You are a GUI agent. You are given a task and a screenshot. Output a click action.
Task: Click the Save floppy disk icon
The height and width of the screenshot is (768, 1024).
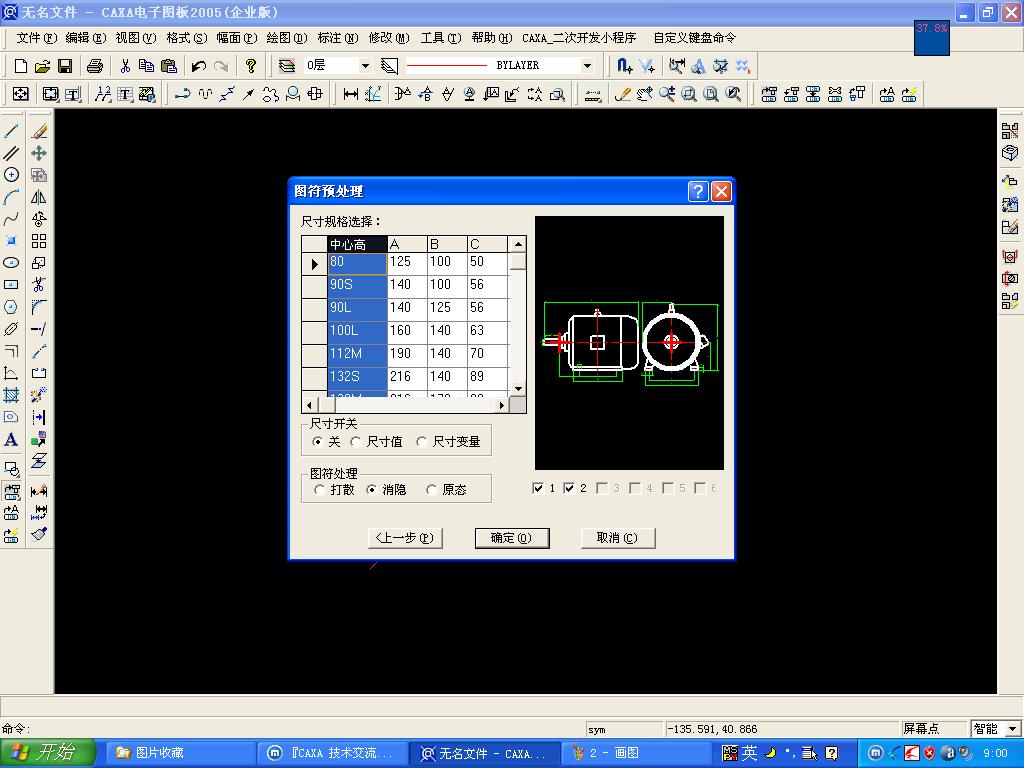pos(65,65)
